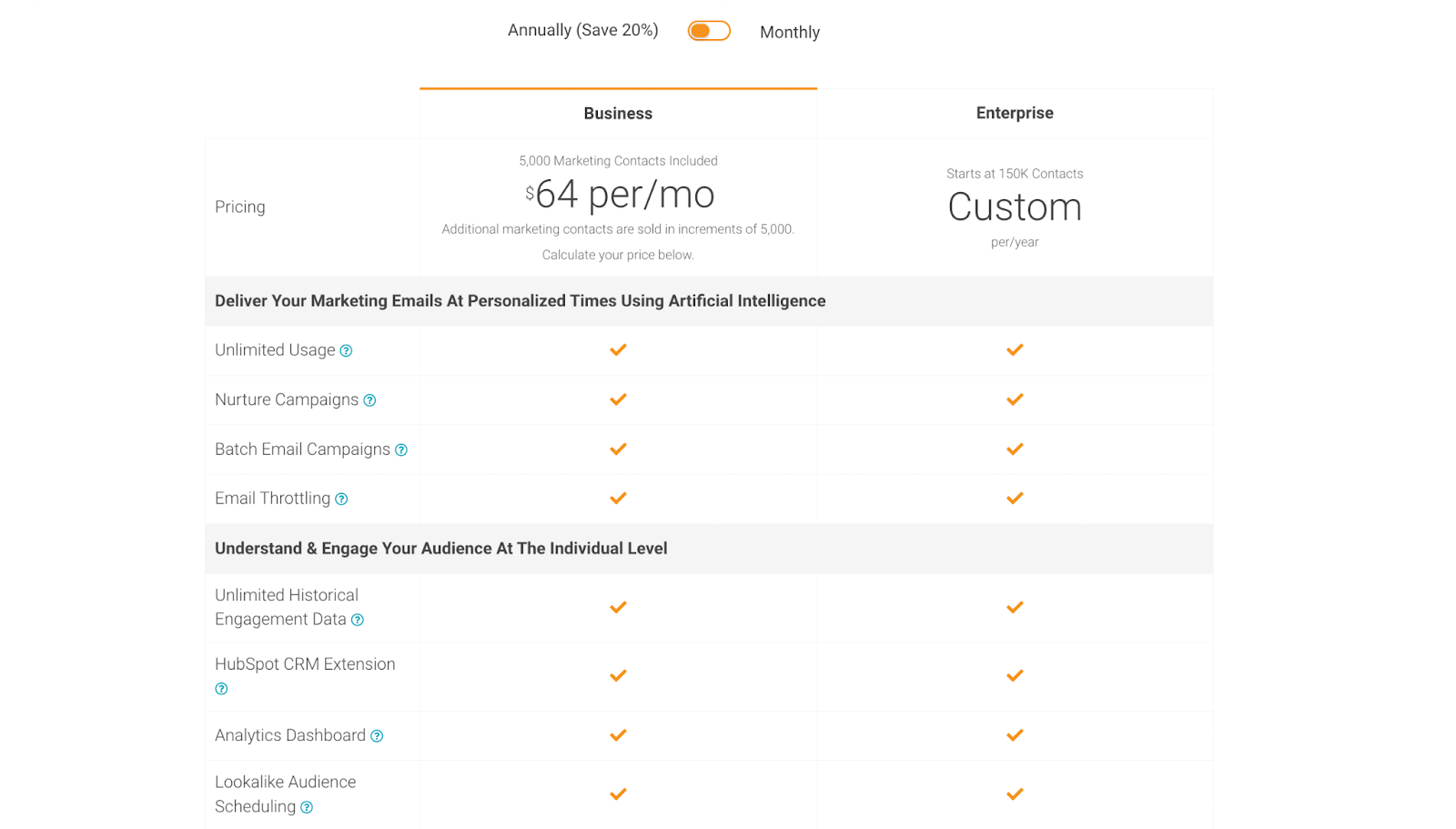
Task: Click the $64 per/mo Business price
Action: point(620,195)
